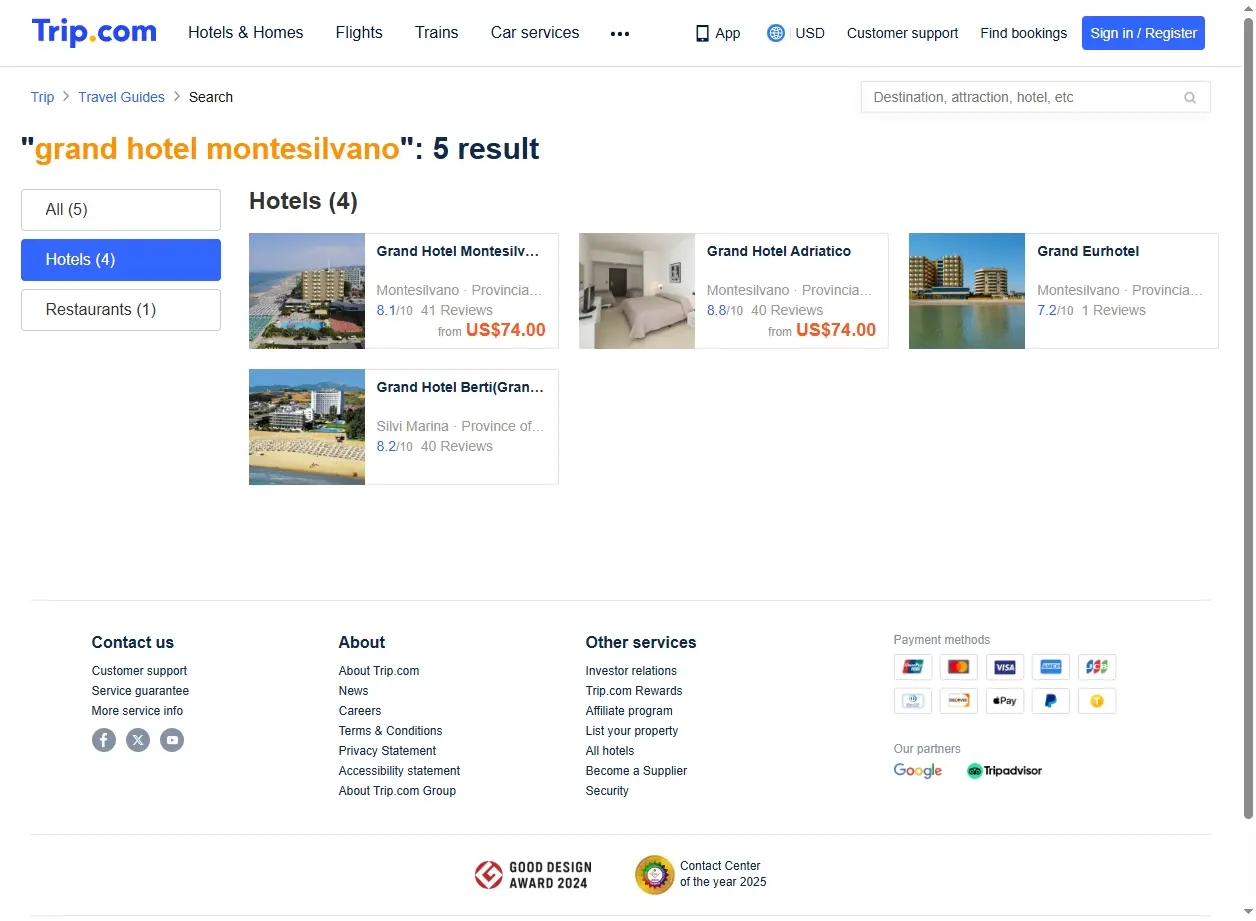Screen dimensions: 1256x921
Task: Select the Restaurants (1) filter tab
Action: tap(121, 310)
